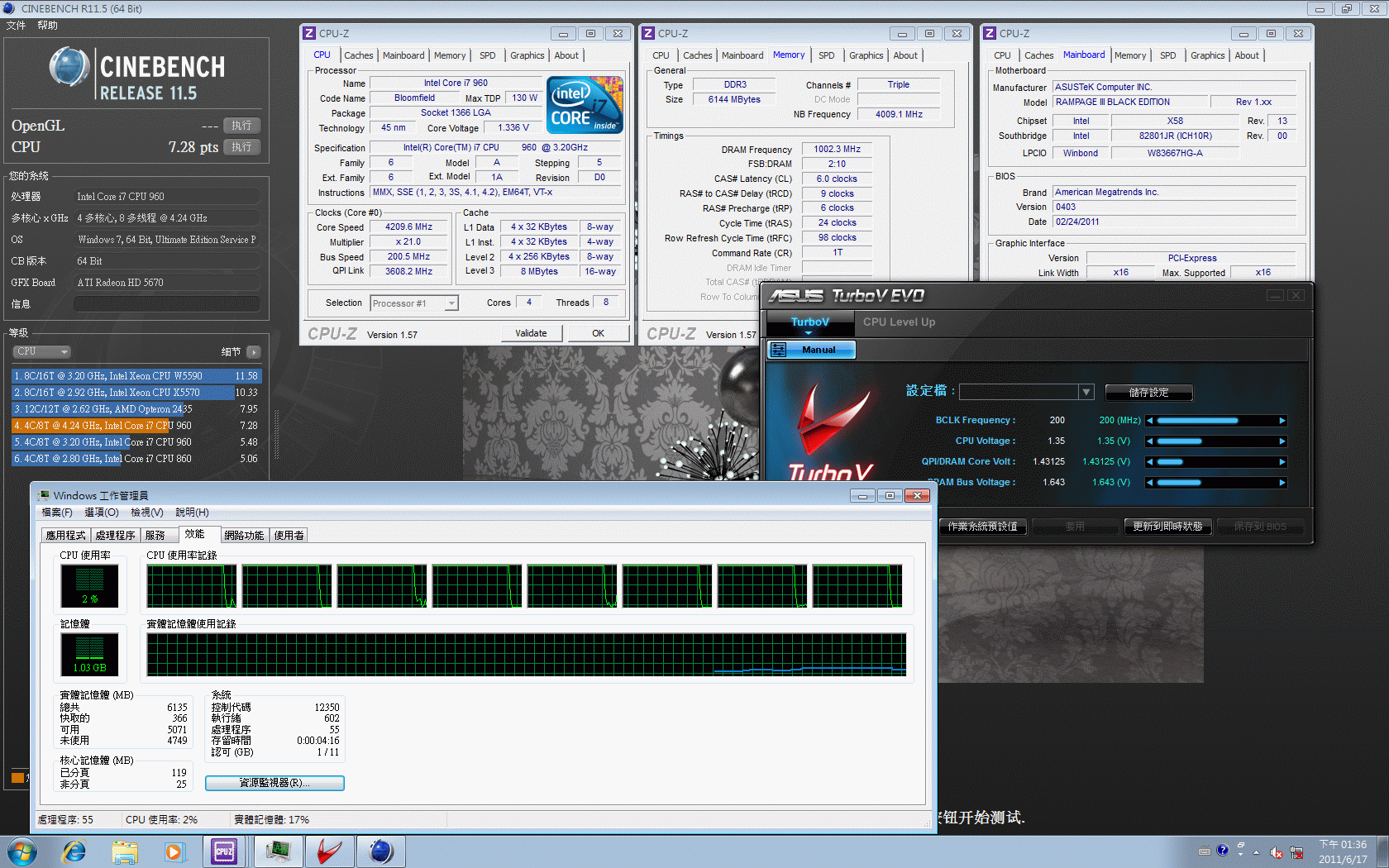Open About tab in the left CPU-Z window

pos(566,55)
